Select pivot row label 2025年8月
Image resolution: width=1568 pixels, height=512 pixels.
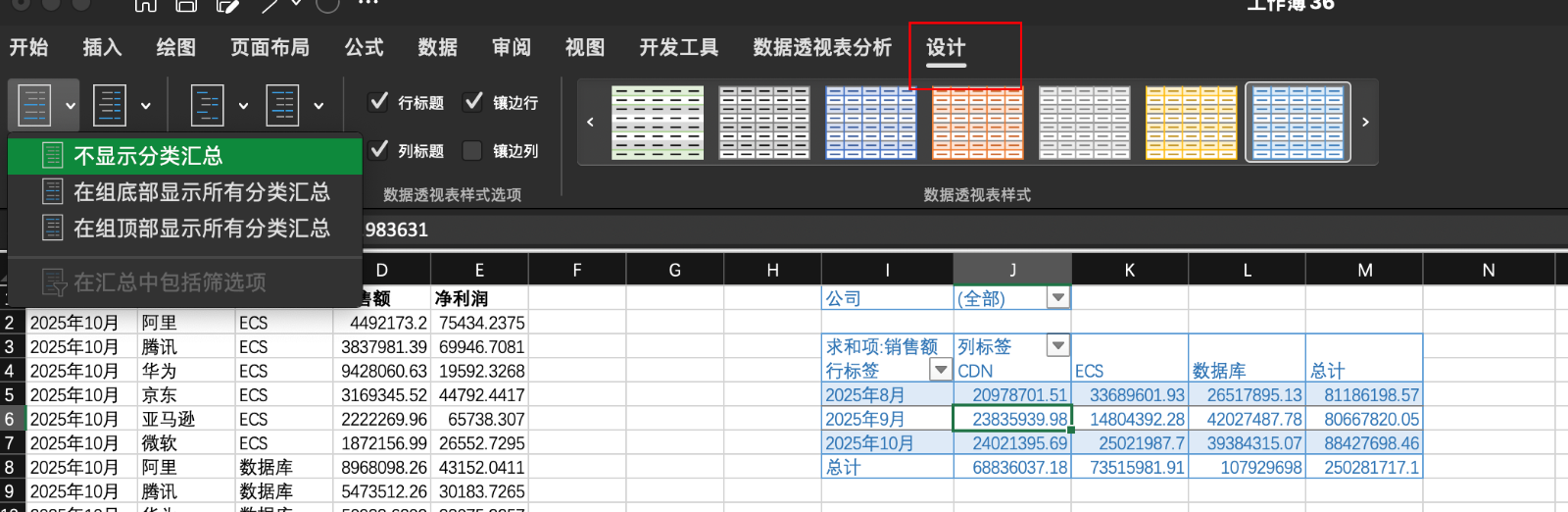(x=888, y=394)
